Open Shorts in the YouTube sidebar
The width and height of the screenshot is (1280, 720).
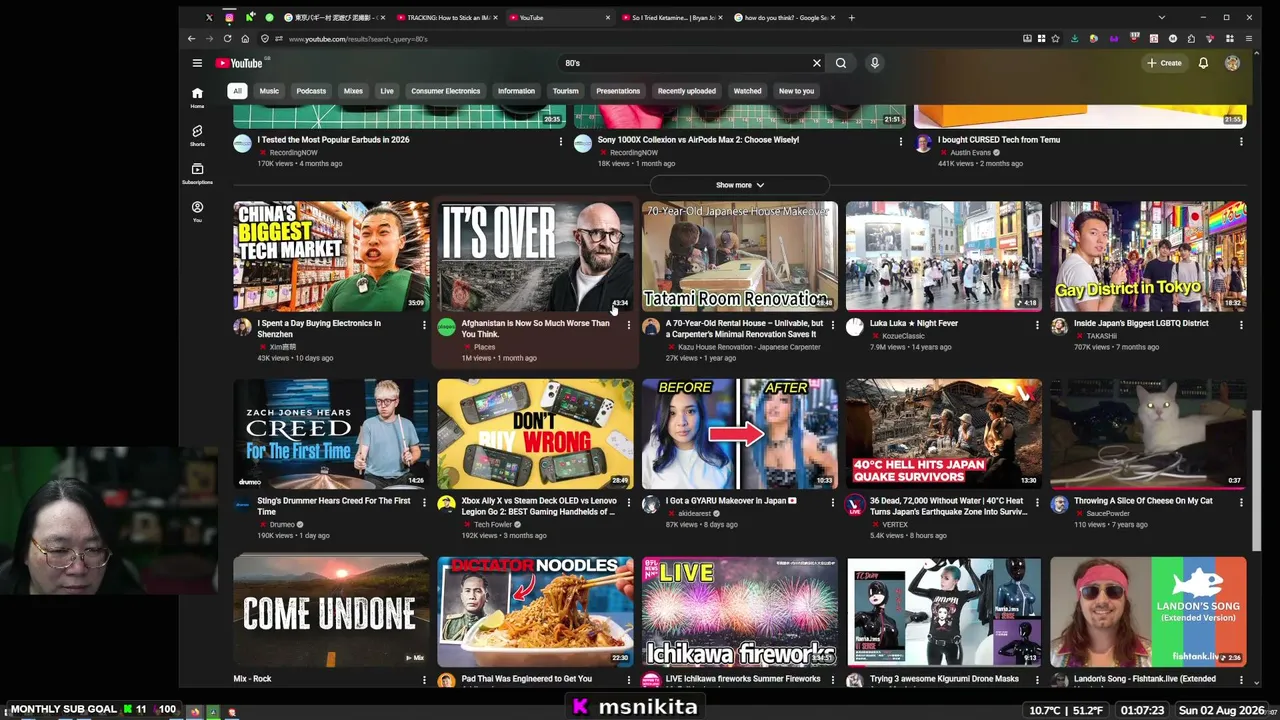tap(197, 135)
